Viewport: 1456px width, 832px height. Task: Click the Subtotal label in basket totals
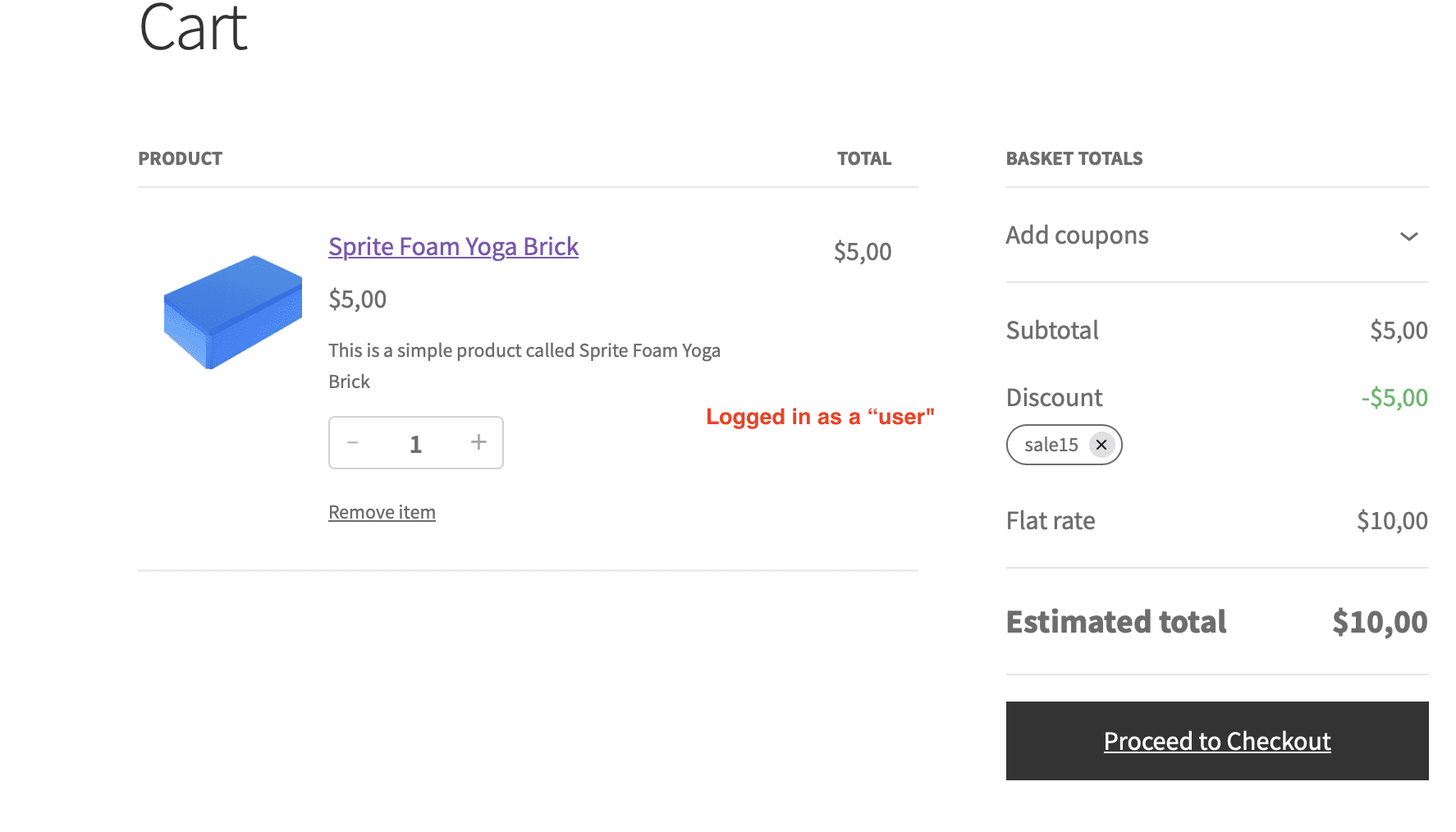1051,331
